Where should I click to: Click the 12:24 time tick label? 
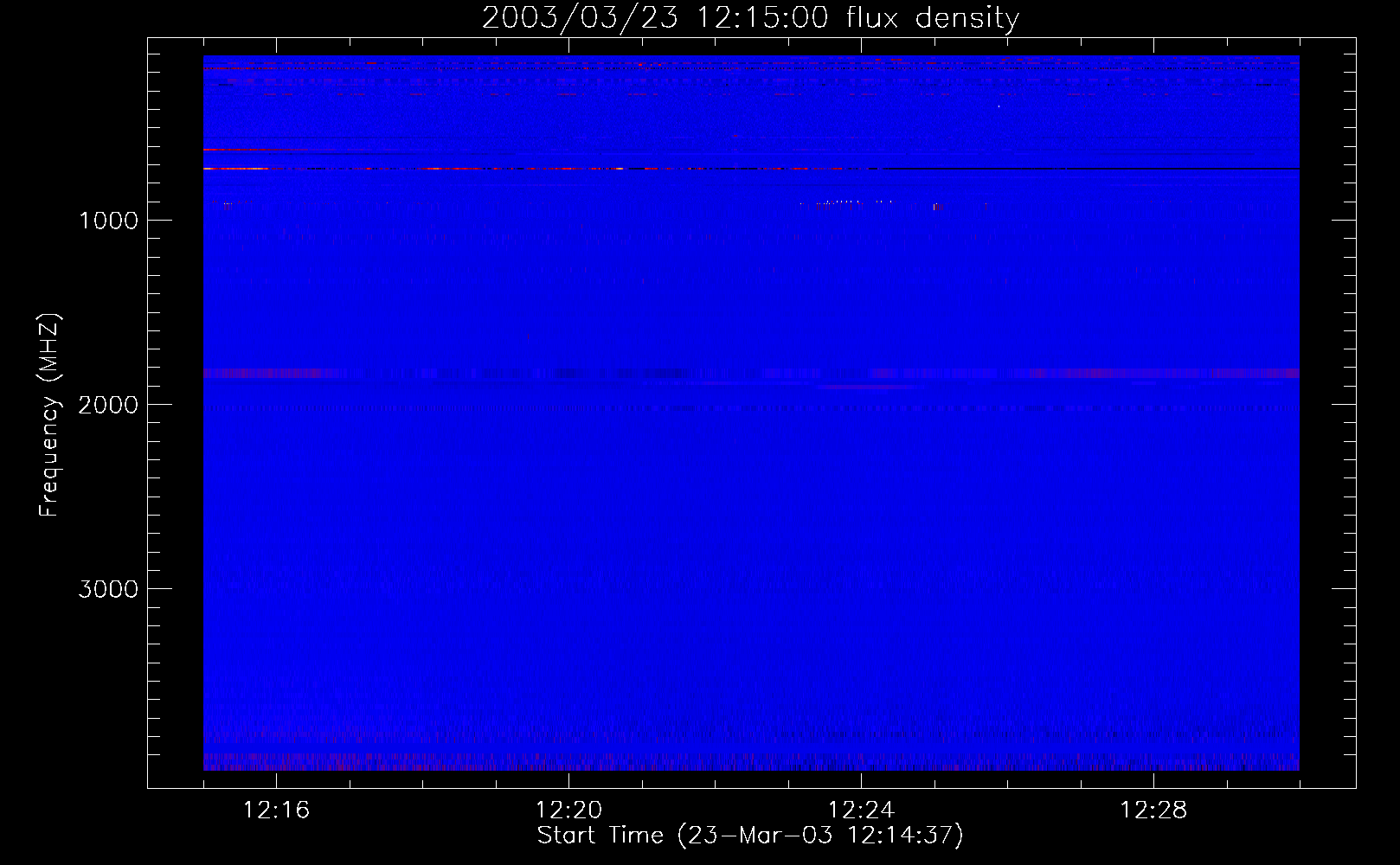point(861,811)
